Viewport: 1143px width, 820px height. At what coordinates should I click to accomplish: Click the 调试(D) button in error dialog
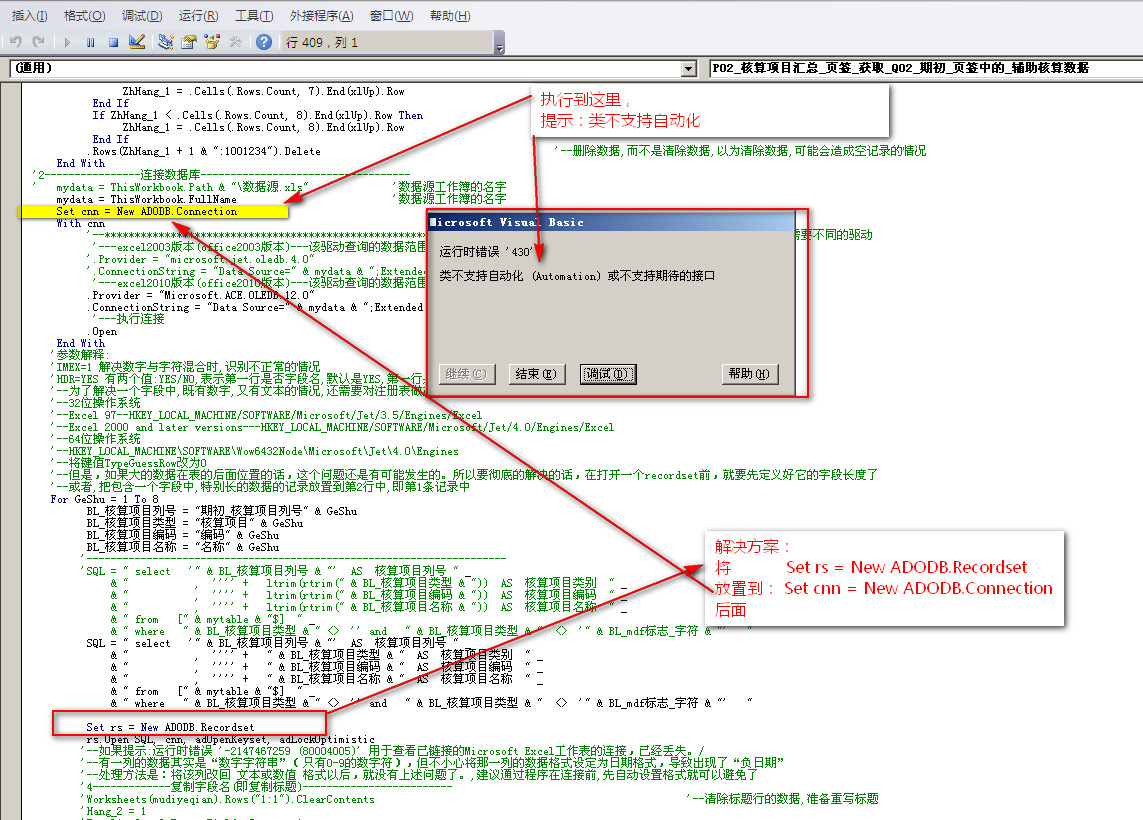click(608, 374)
